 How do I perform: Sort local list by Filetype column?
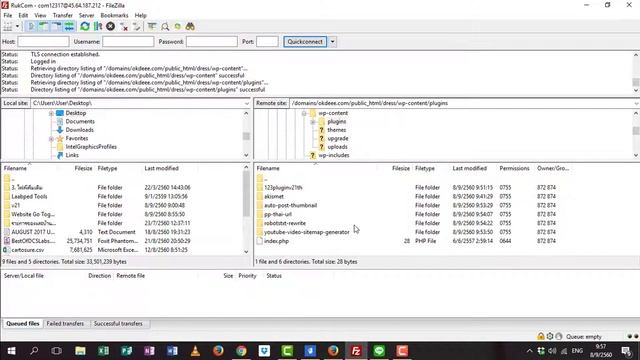point(107,169)
